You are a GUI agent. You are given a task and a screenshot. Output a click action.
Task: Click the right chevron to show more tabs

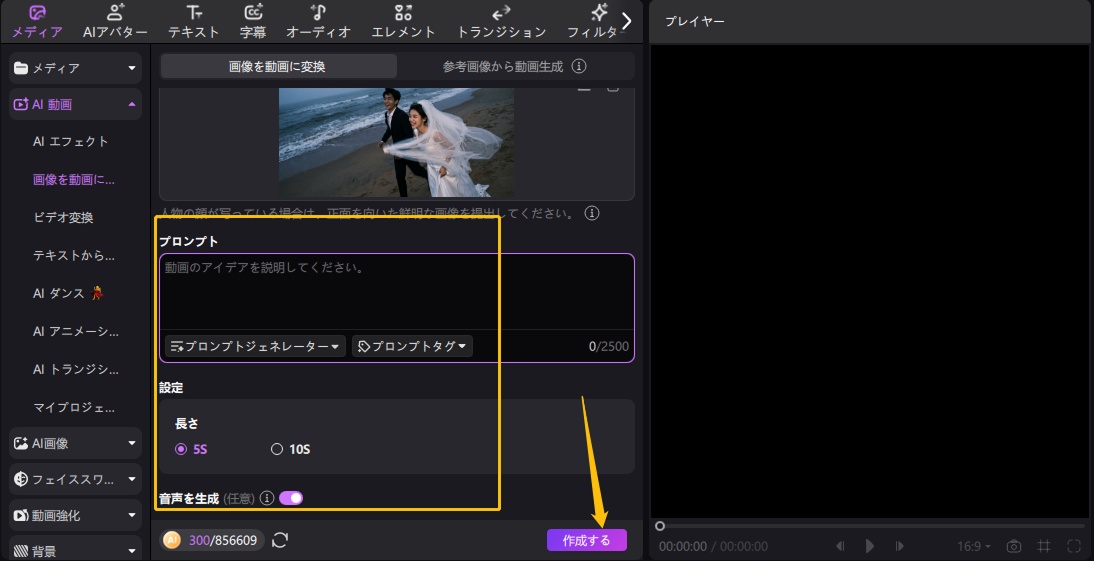point(627,21)
